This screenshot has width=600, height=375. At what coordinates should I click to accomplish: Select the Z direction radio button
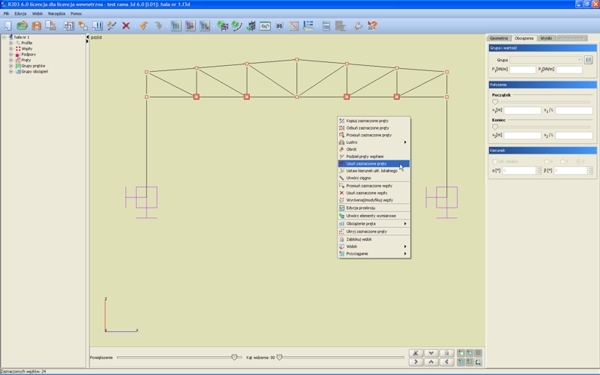pyautogui.click(x=579, y=161)
